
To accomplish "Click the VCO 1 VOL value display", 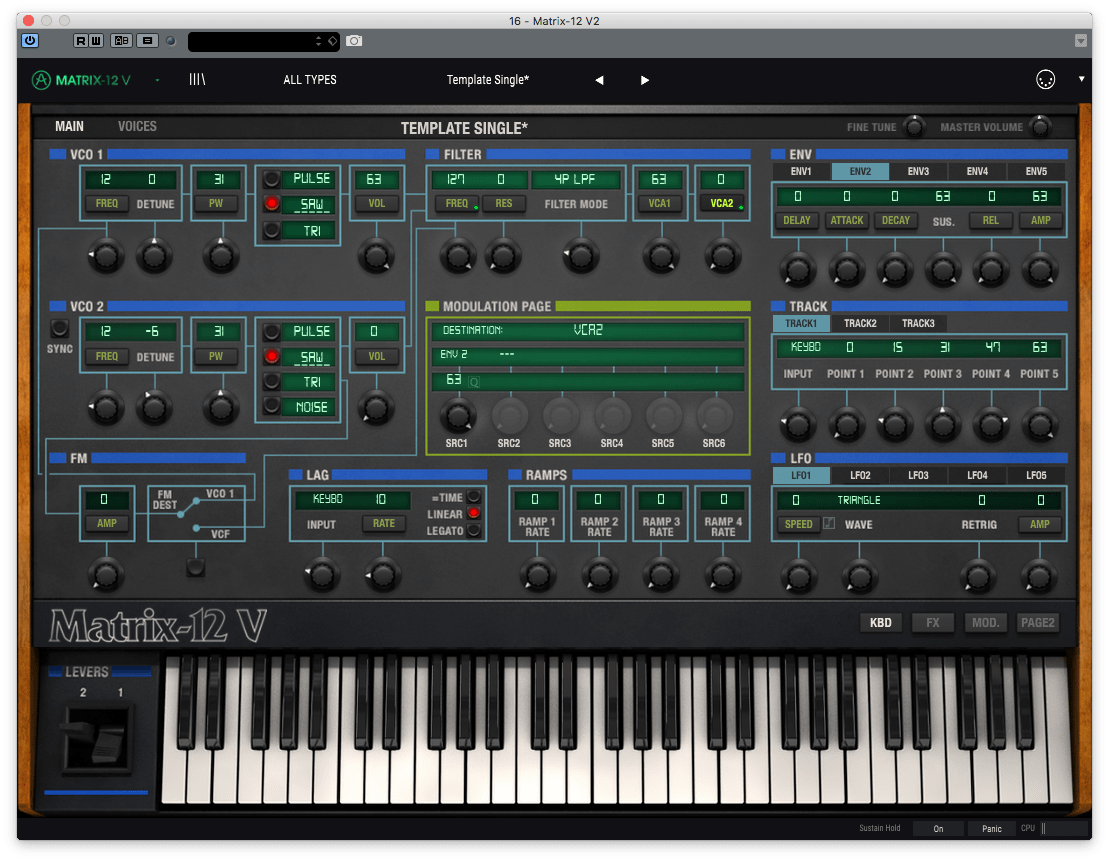I will (374, 180).
